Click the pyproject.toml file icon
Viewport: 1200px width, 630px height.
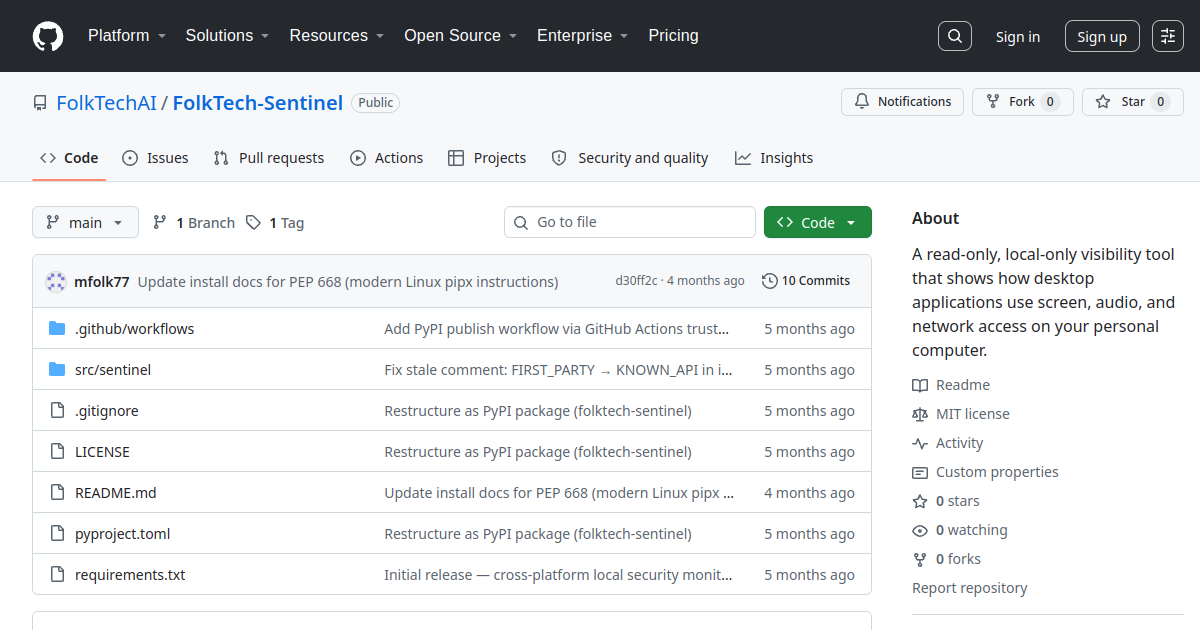tap(57, 534)
